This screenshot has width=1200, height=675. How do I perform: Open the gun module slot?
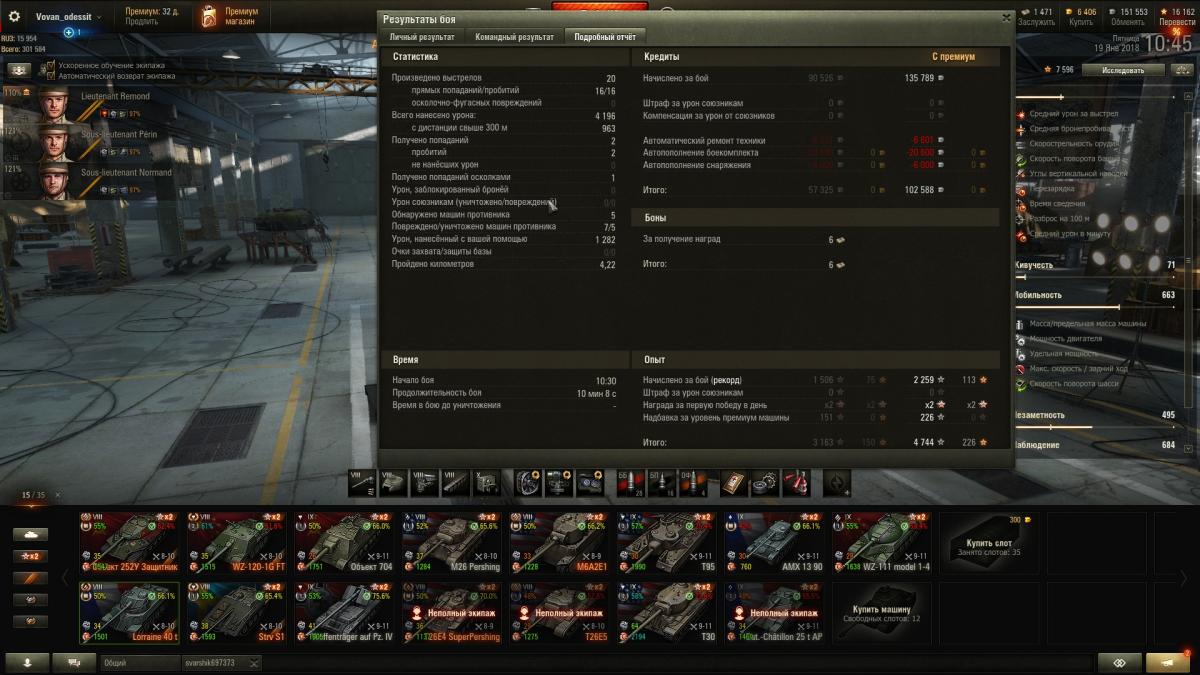tap(362, 483)
